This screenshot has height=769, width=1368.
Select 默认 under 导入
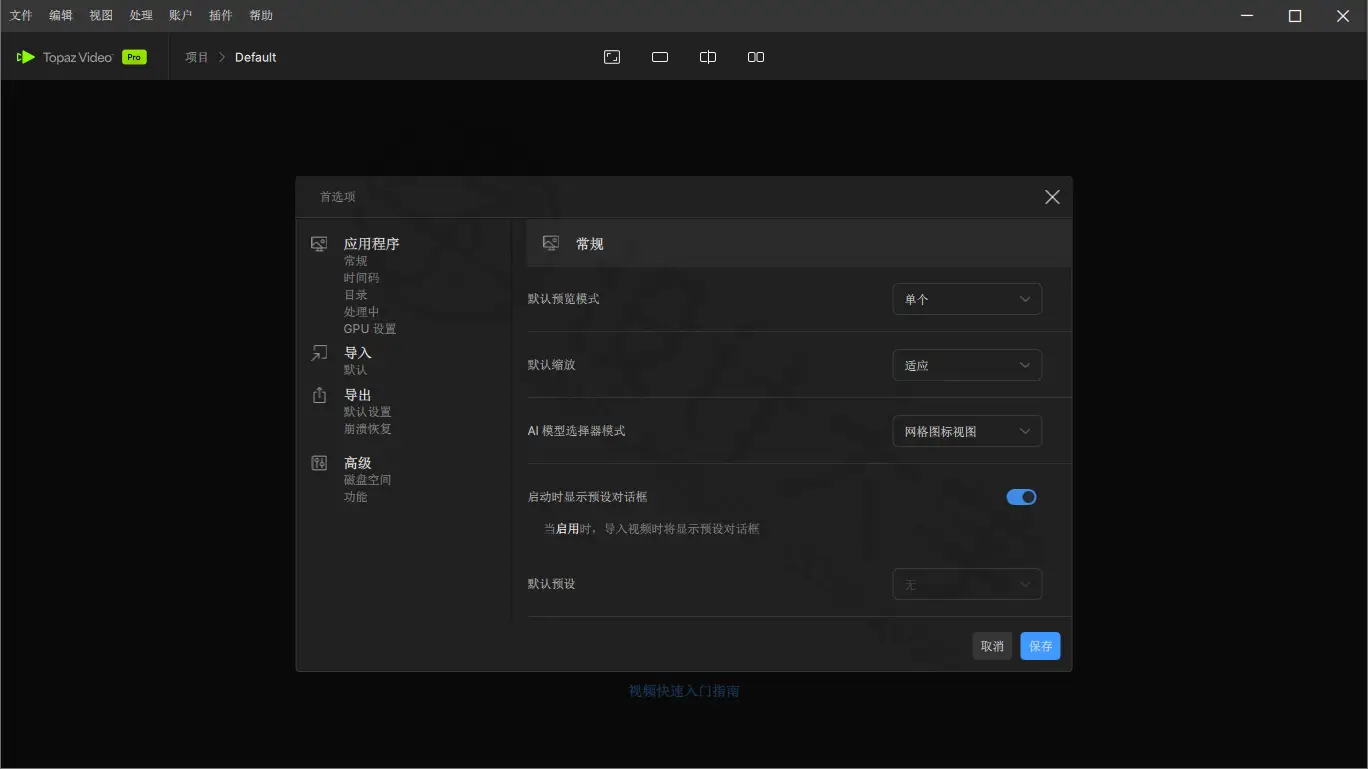point(355,370)
